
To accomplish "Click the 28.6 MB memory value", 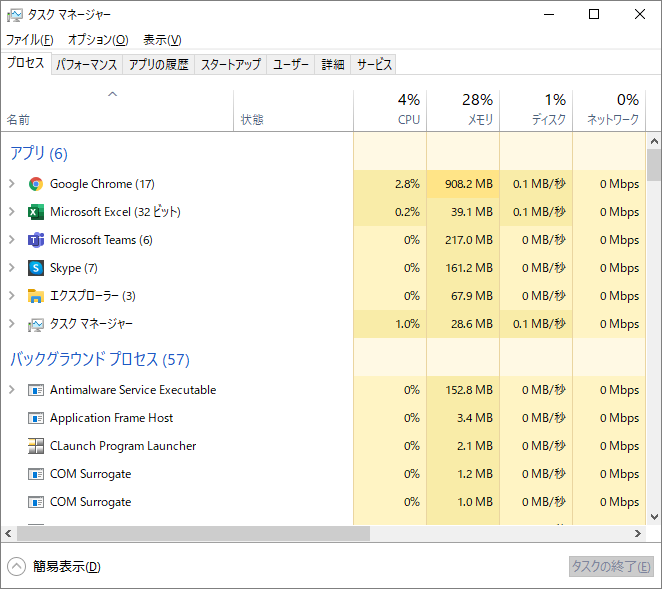I will (472, 324).
